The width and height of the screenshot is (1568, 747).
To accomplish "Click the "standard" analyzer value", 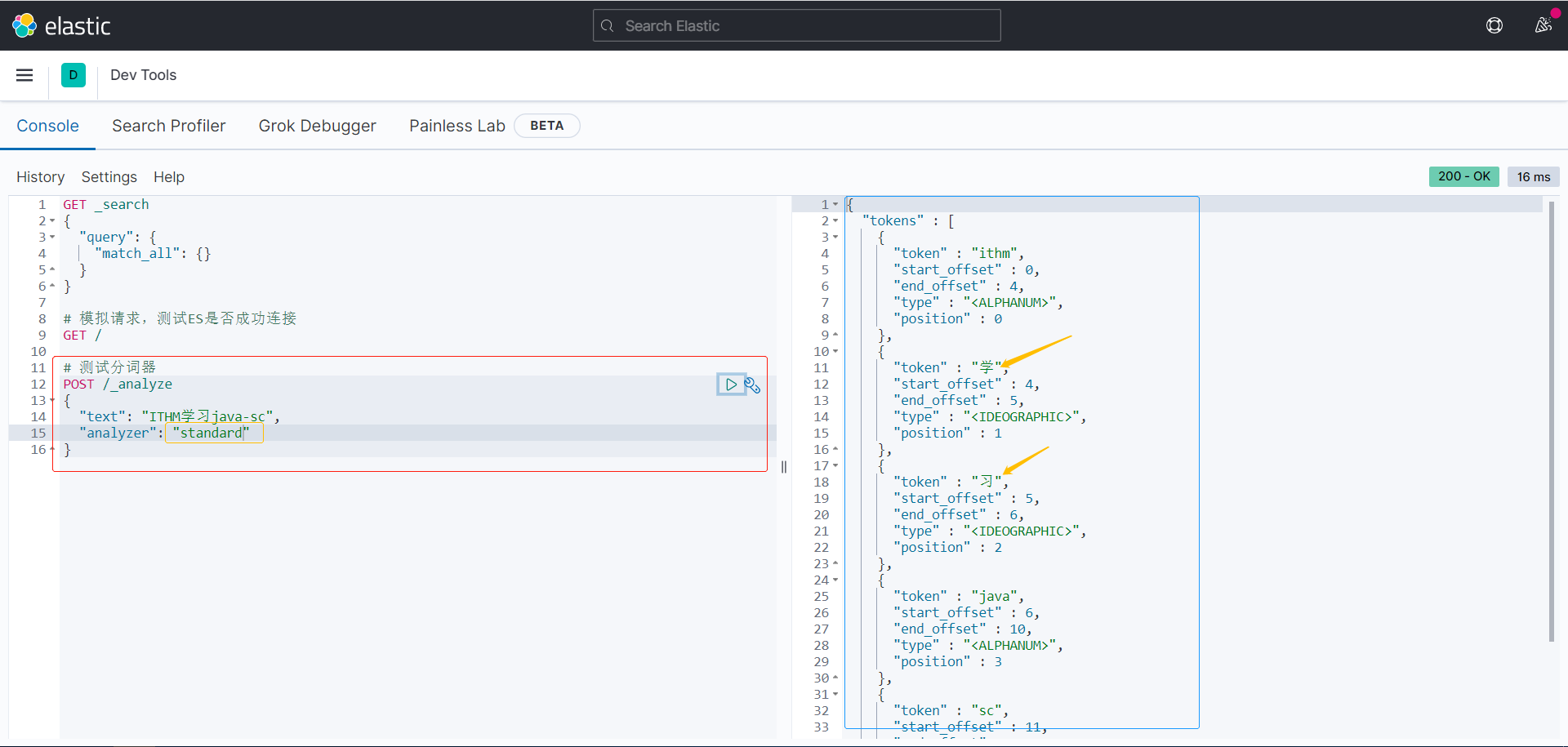I will (x=211, y=434).
